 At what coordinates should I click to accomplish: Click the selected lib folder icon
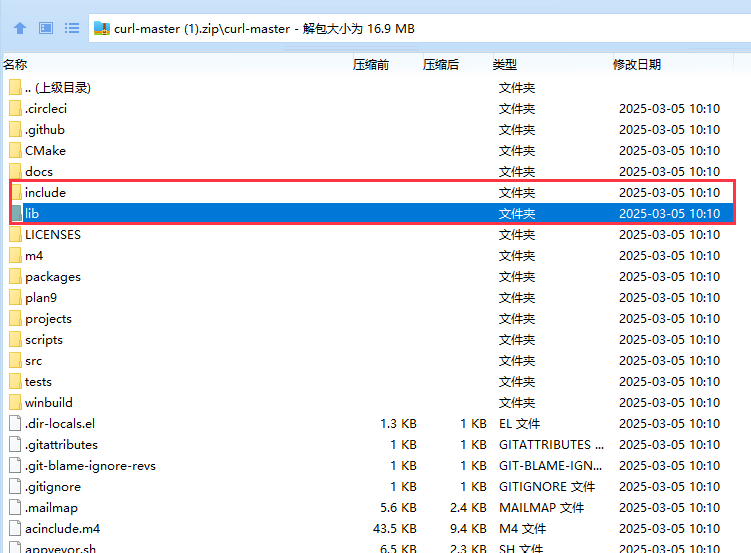tap(17, 214)
